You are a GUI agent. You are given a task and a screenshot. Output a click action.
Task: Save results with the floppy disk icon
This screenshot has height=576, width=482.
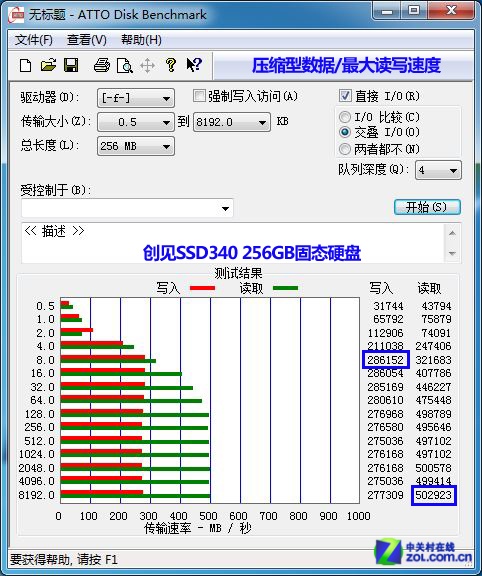point(71,65)
